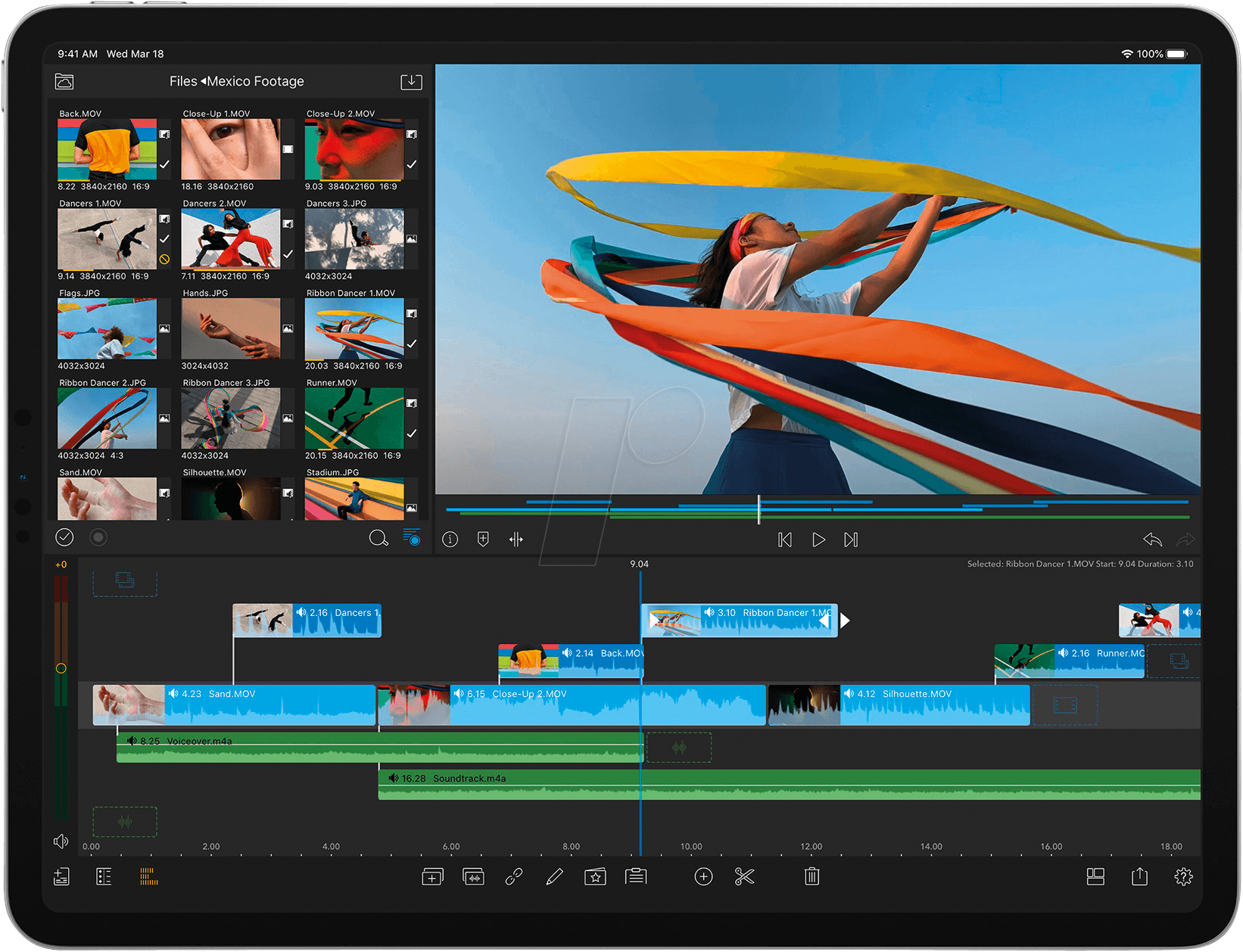Tap the plus circle add button
This screenshot has height=952, width=1243.
pos(703,876)
